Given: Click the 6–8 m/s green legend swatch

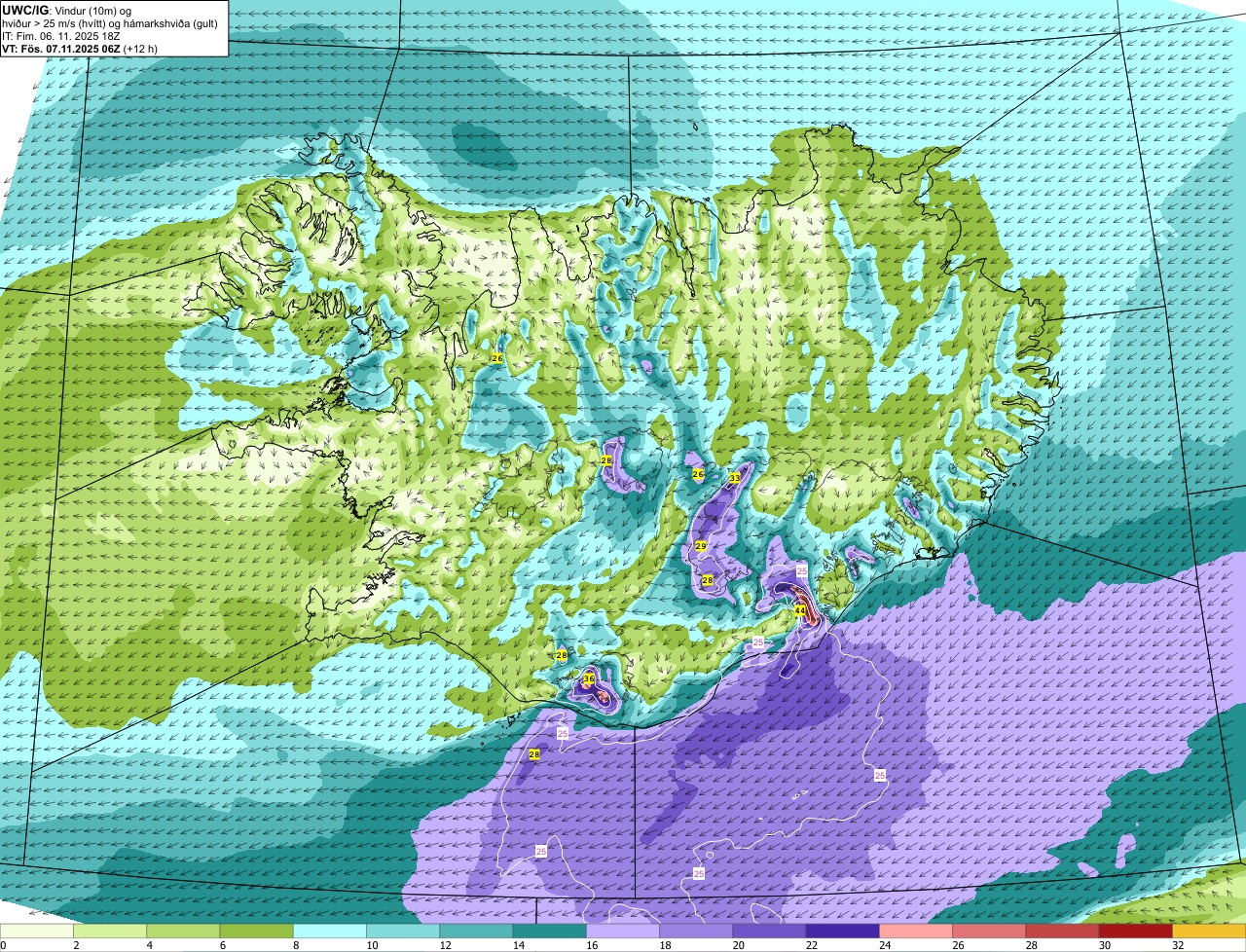Looking at the screenshot, I should point(256,932).
